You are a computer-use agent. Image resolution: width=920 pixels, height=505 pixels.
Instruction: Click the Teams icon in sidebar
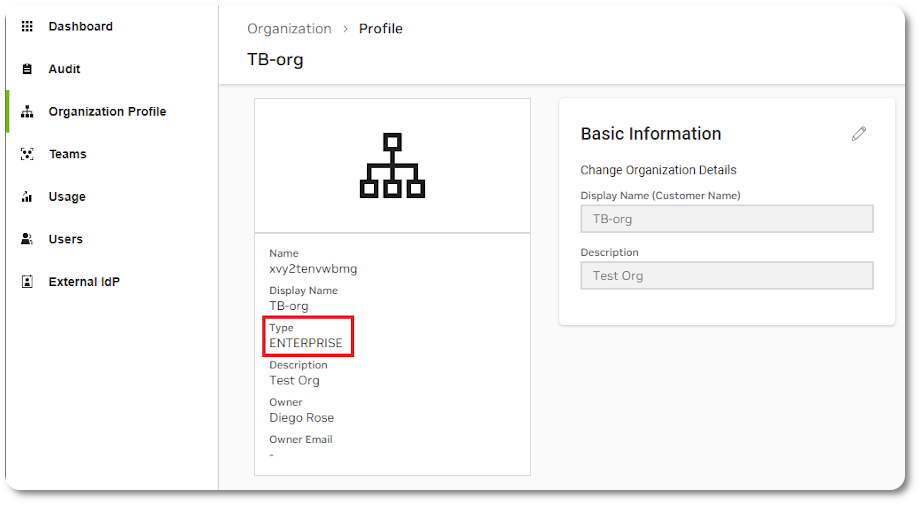coord(27,154)
